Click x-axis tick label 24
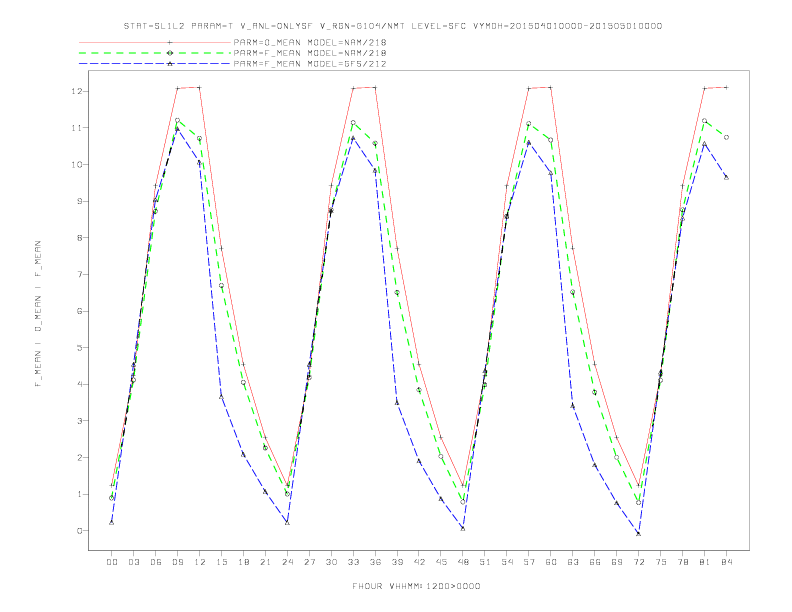The image size is (792, 612). tap(287, 562)
